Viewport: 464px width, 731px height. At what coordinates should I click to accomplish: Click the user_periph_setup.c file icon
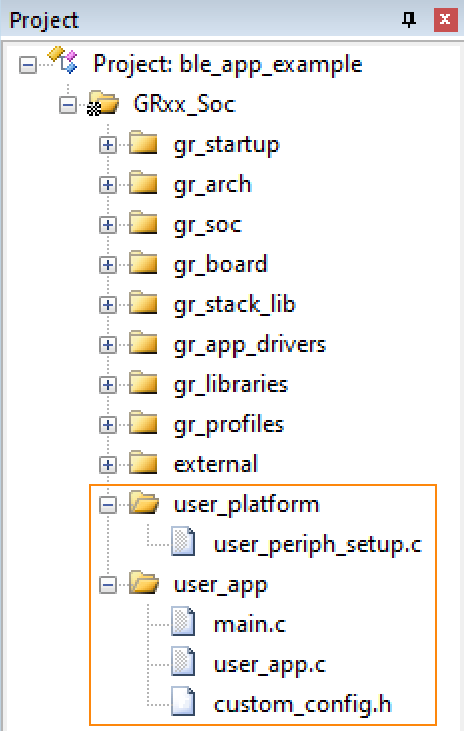(x=183, y=542)
